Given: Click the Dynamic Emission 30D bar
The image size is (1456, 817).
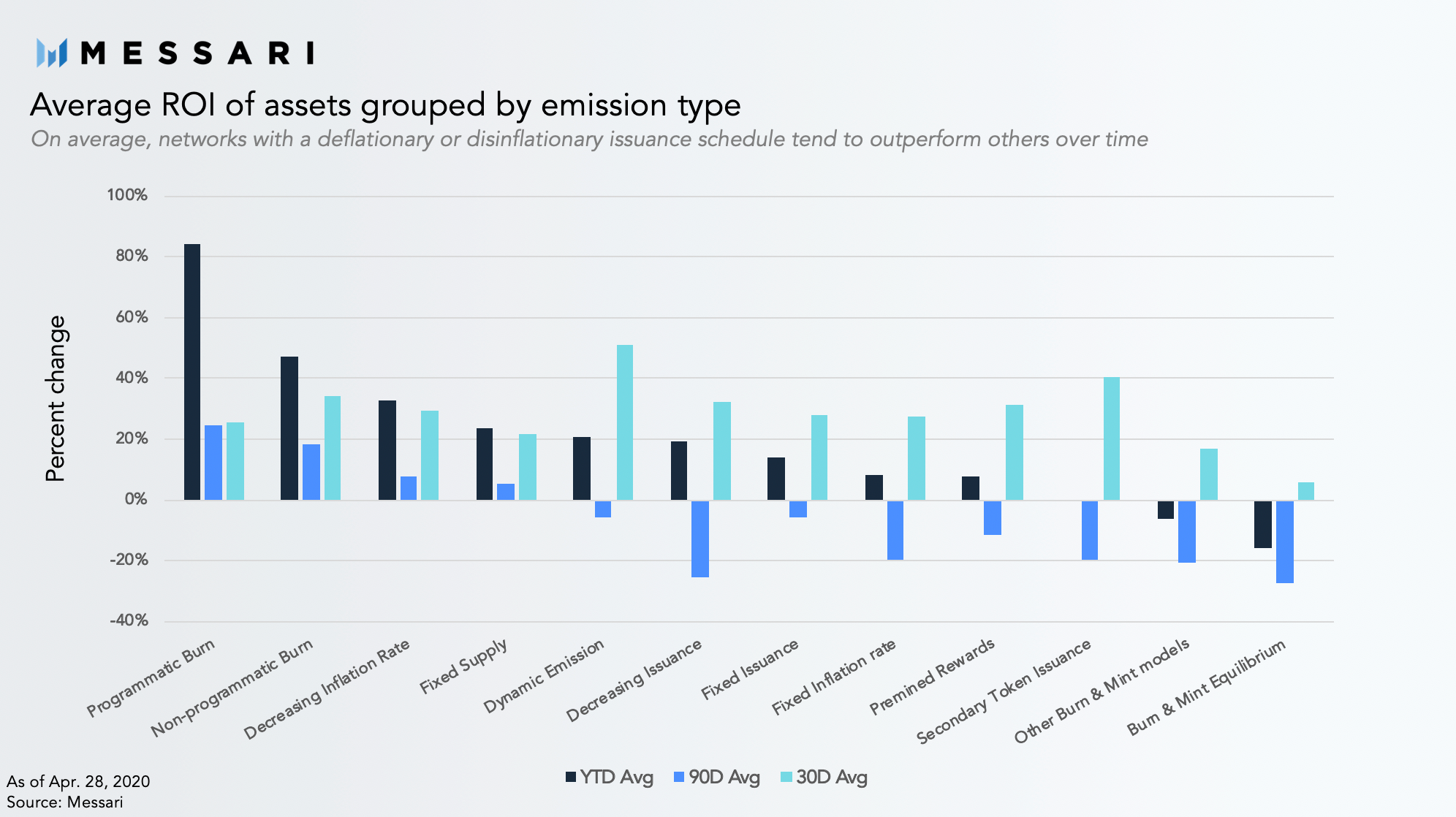Looking at the screenshot, I should click(625, 422).
